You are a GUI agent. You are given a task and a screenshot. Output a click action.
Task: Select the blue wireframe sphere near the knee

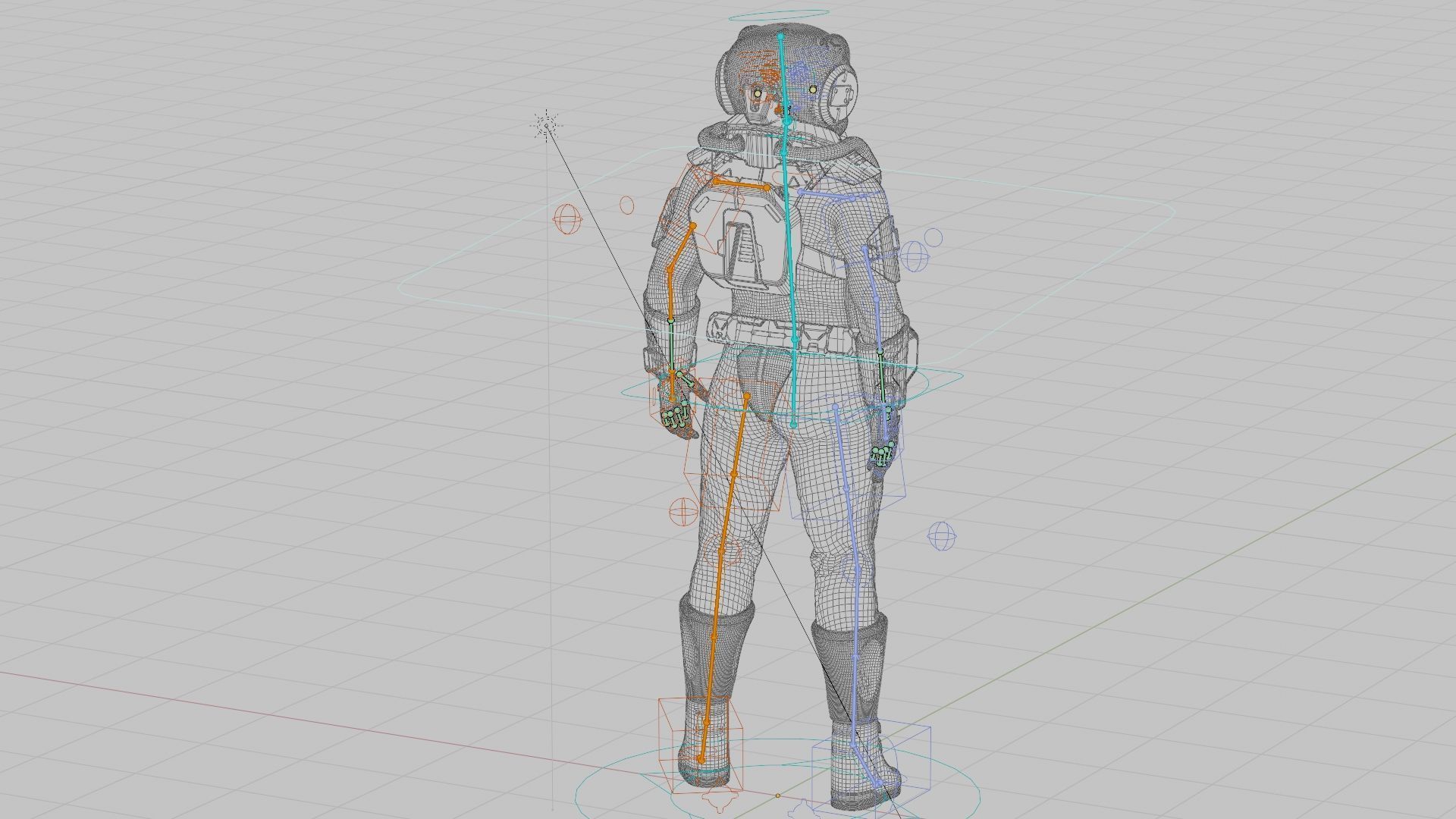(943, 536)
